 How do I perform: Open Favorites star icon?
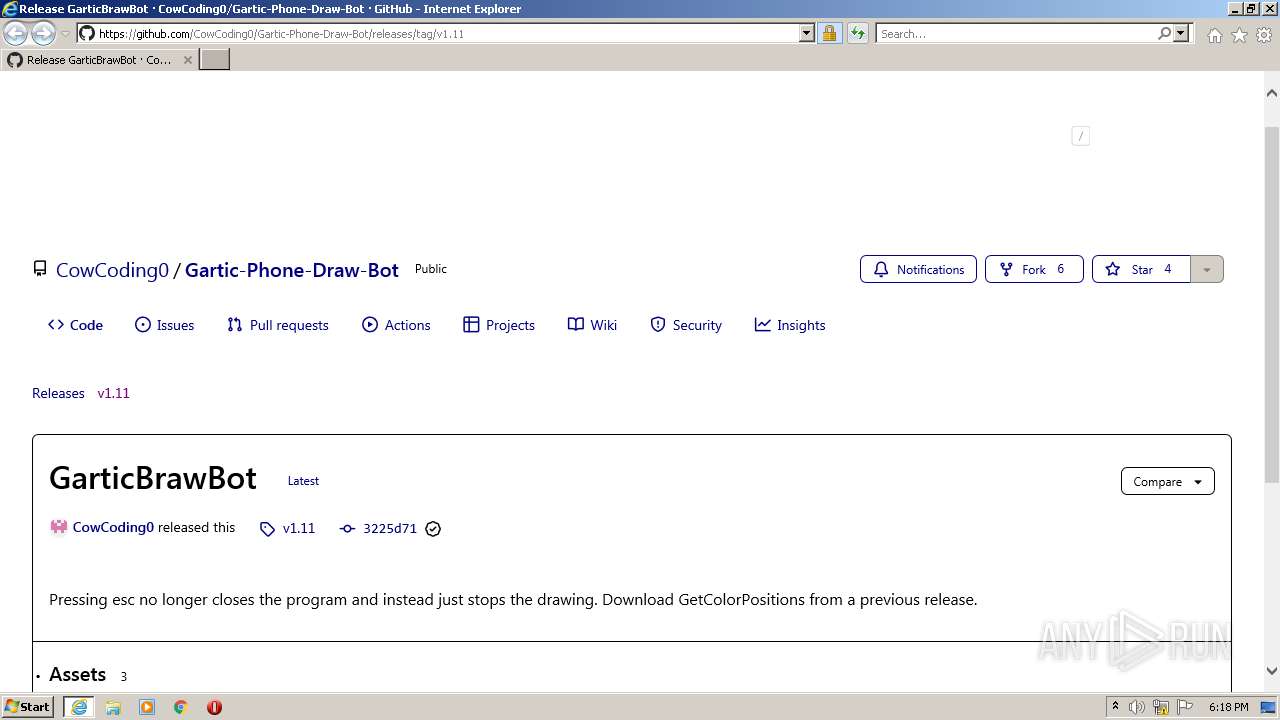pyautogui.click(x=1239, y=35)
